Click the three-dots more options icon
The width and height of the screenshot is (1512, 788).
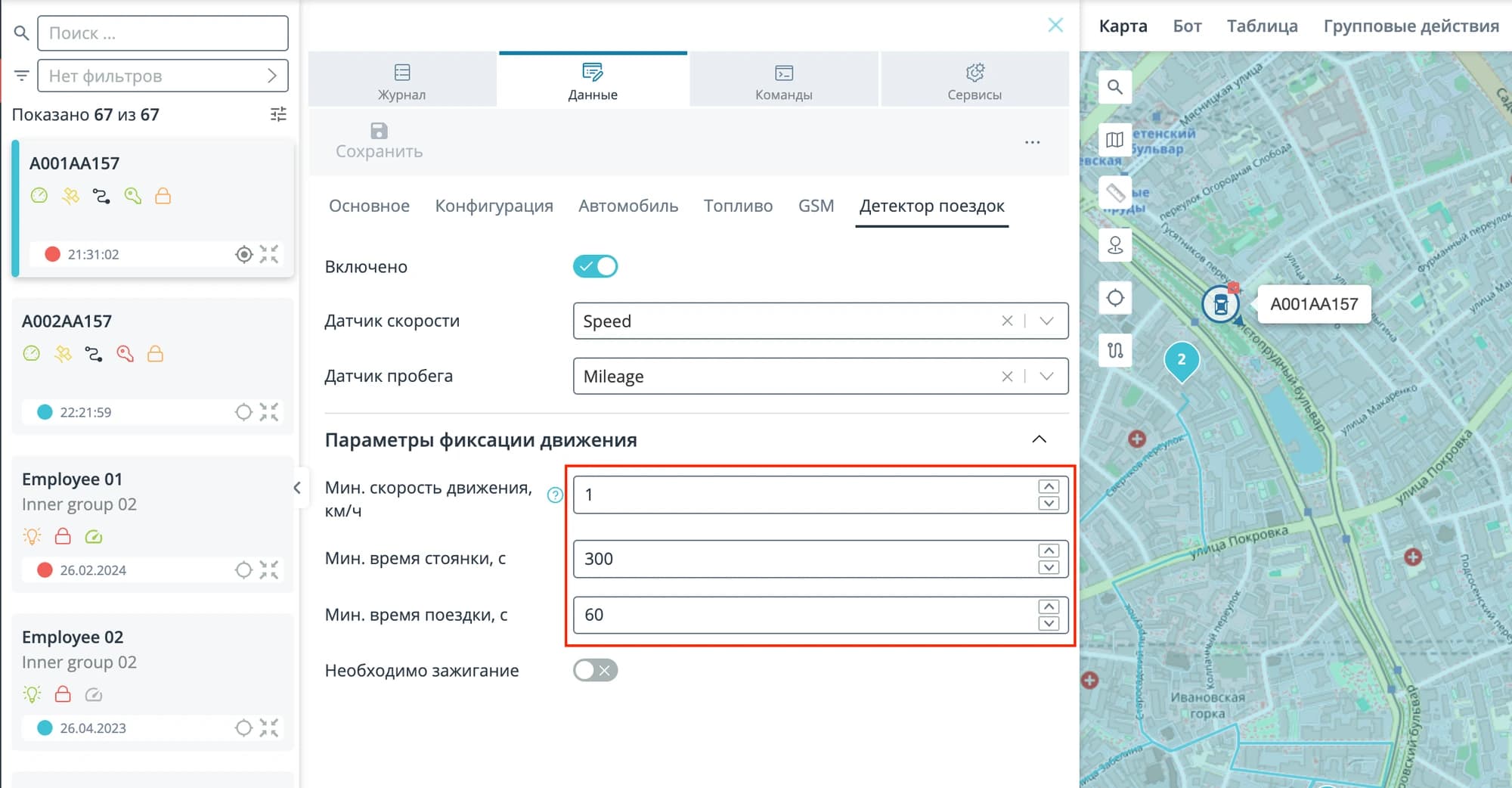[1033, 142]
